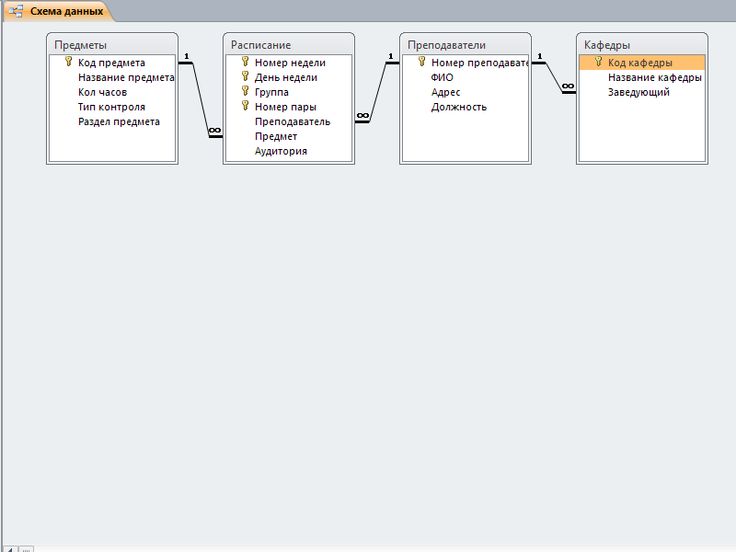Select field Аудитория

pos(289,151)
